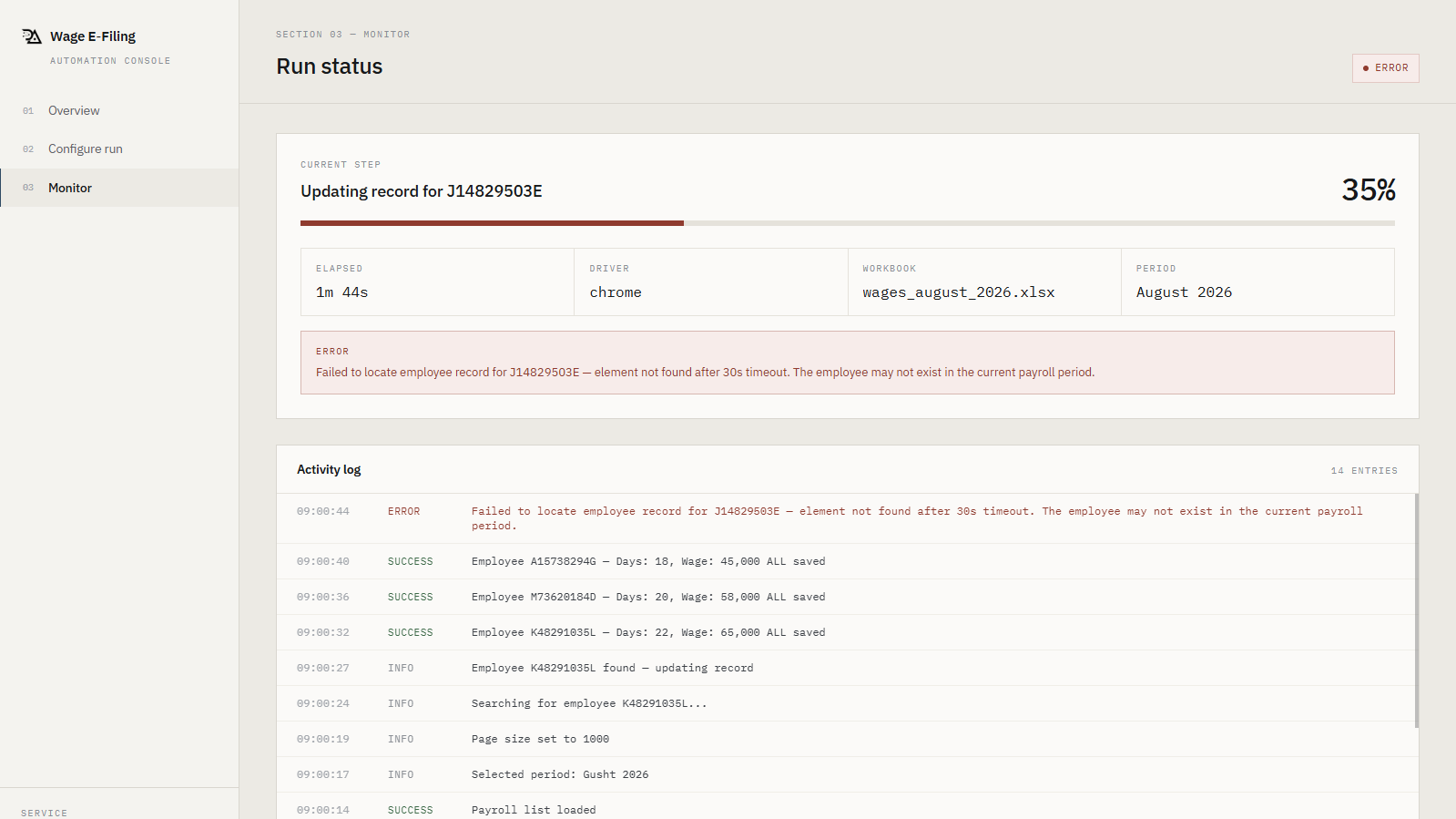This screenshot has height=819, width=1456.
Task: Click INFO label at 09:00:19
Action: pyautogui.click(x=401, y=739)
